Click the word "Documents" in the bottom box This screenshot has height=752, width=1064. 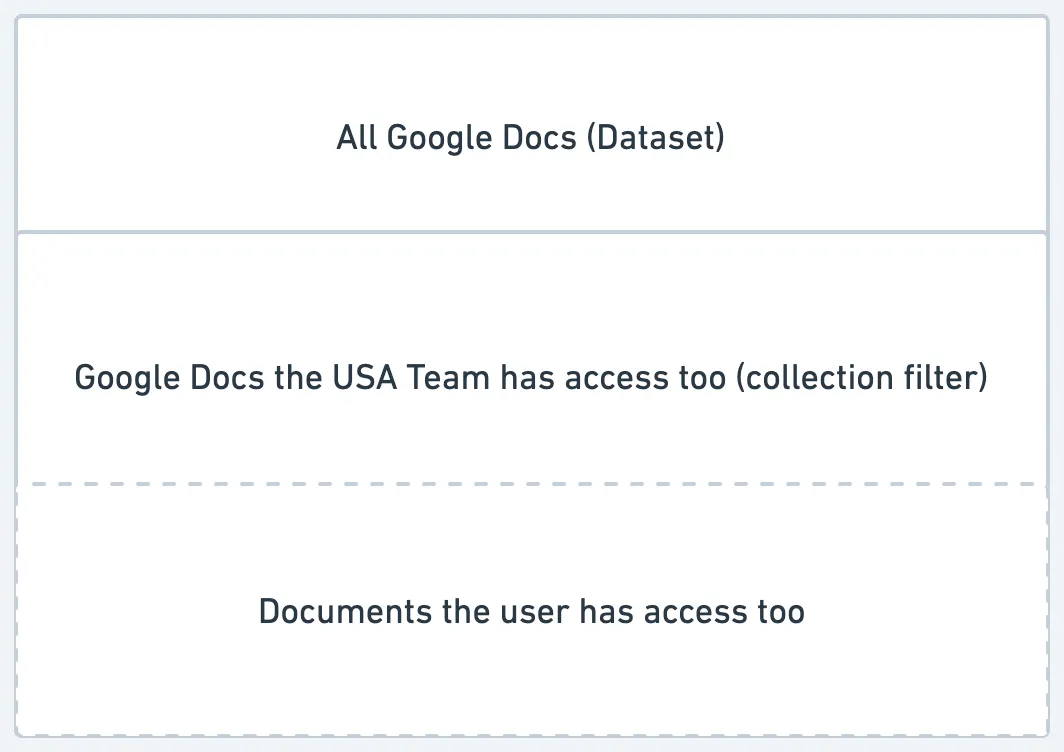point(345,612)
